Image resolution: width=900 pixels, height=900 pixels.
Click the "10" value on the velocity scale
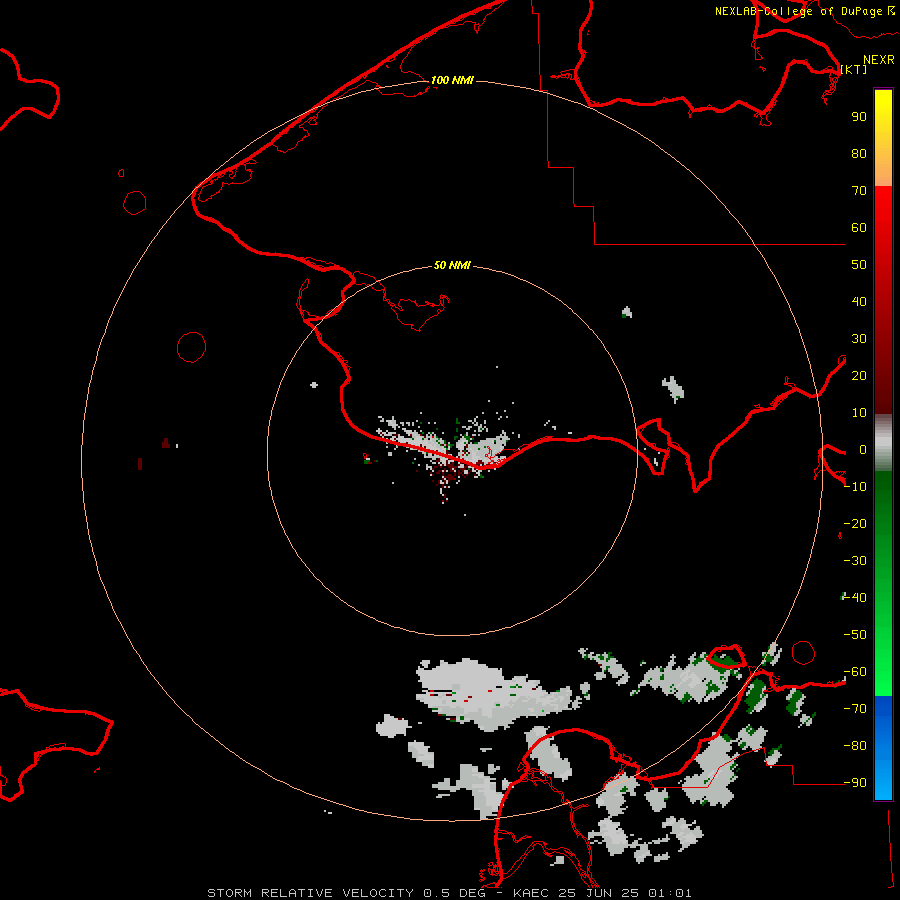(x=859, y=413)
